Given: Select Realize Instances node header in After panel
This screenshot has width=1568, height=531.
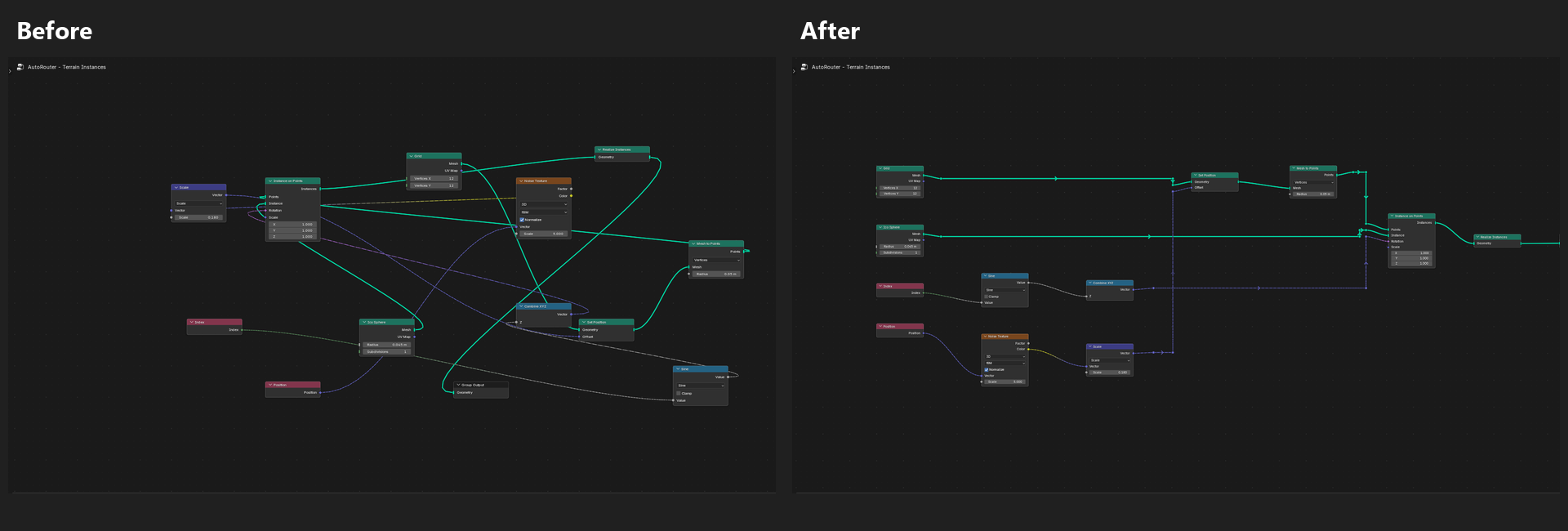Looking at the screenshot, I should (x=1497, y=237).
